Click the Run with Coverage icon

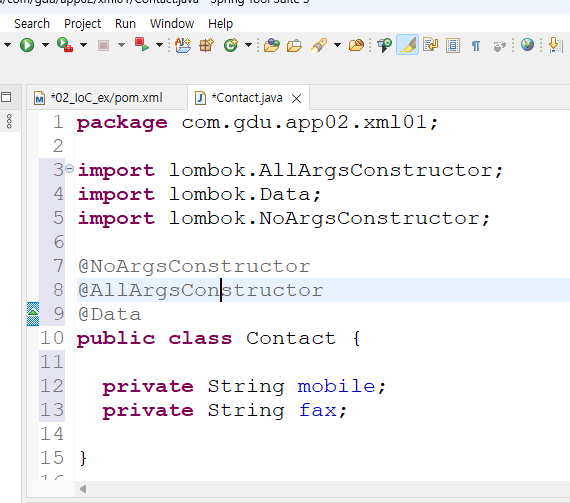tap(65, 45)
